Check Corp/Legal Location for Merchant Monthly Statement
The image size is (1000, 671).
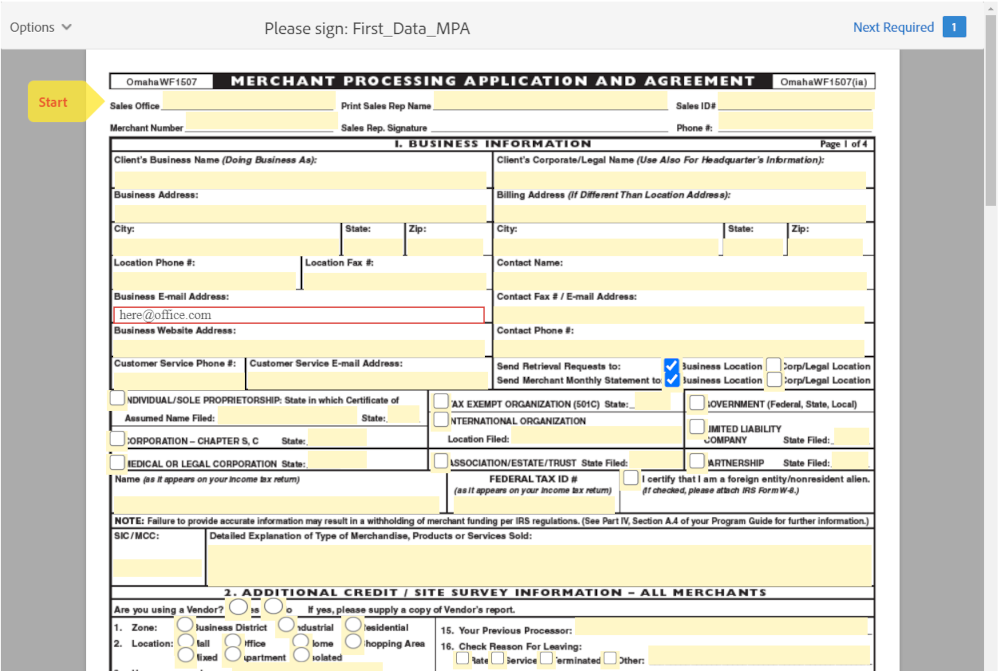coord(774,380)
